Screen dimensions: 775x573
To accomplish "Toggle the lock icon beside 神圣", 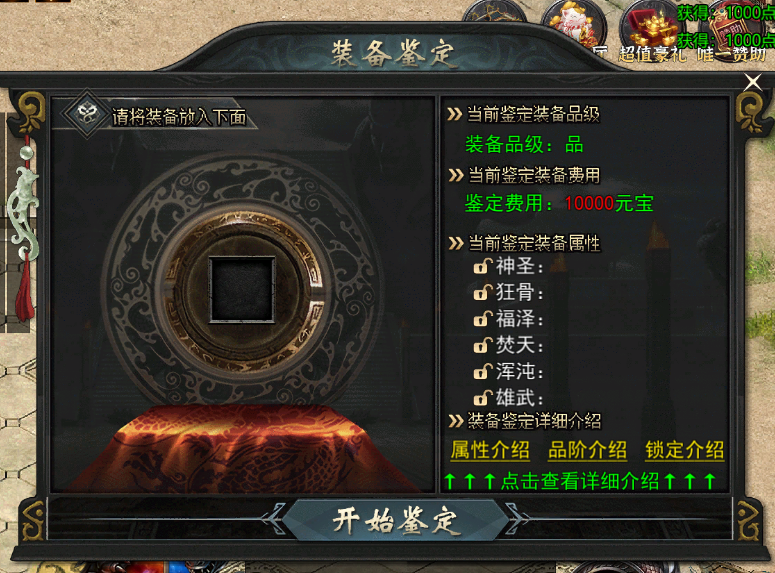I will pos(483,266).
